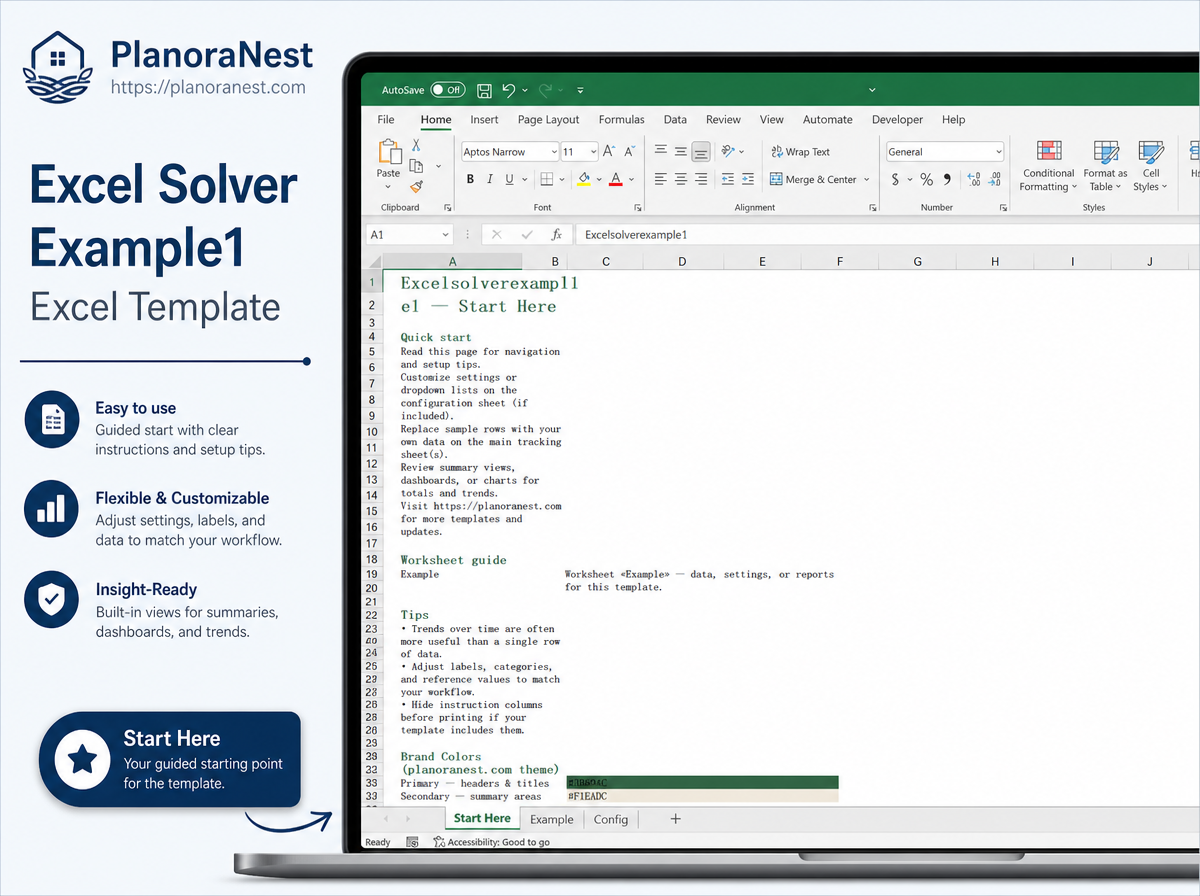
Task: Open the Developer ribbon tab
Action: [x=897, y=119]
